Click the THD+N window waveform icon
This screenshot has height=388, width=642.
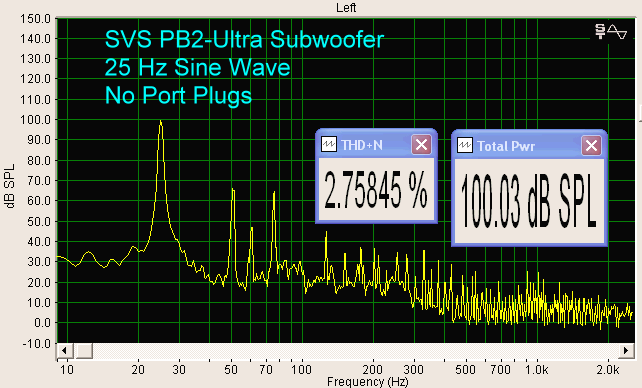coord(328,144)
